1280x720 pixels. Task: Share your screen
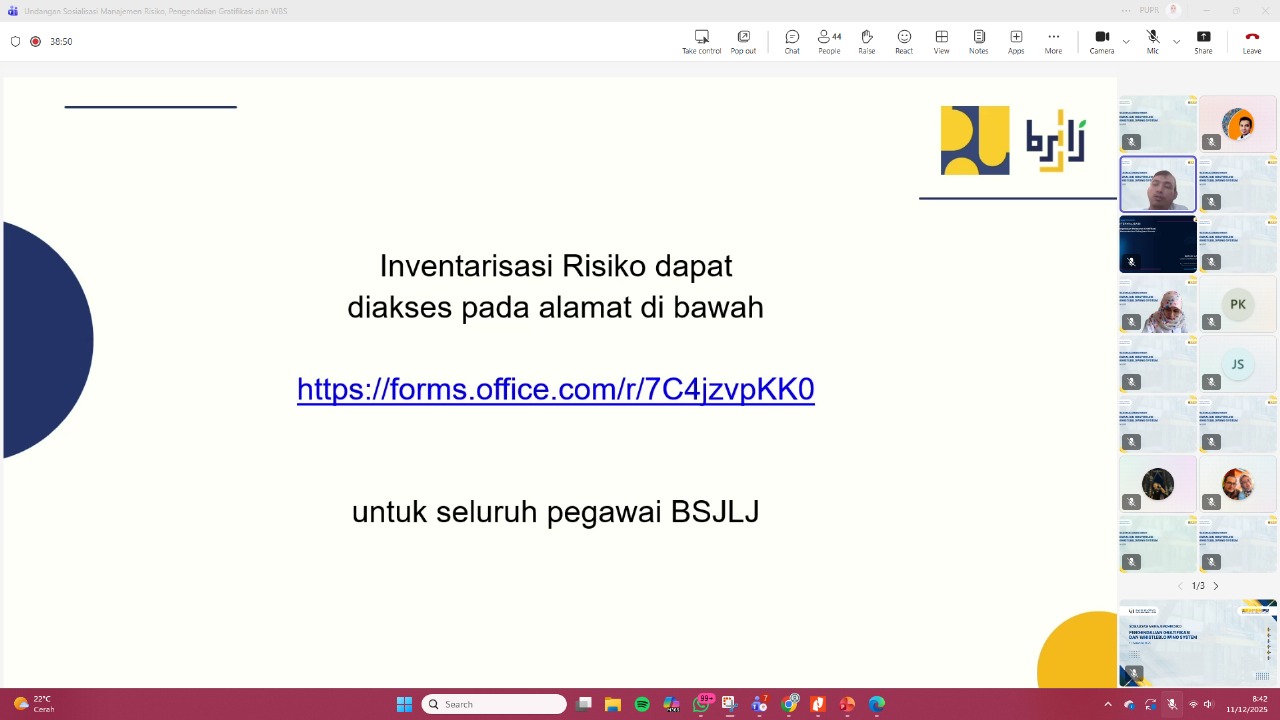1203,41
